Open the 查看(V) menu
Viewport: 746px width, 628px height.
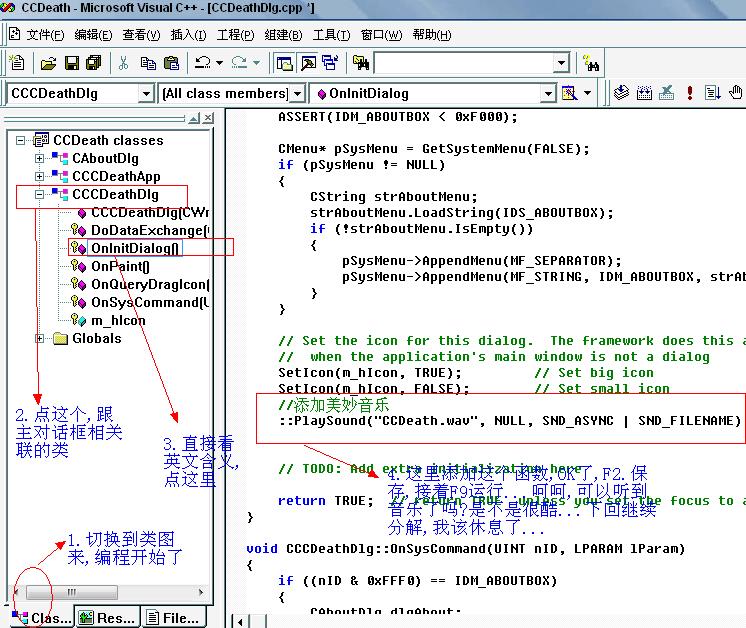[x=141, y=35]
